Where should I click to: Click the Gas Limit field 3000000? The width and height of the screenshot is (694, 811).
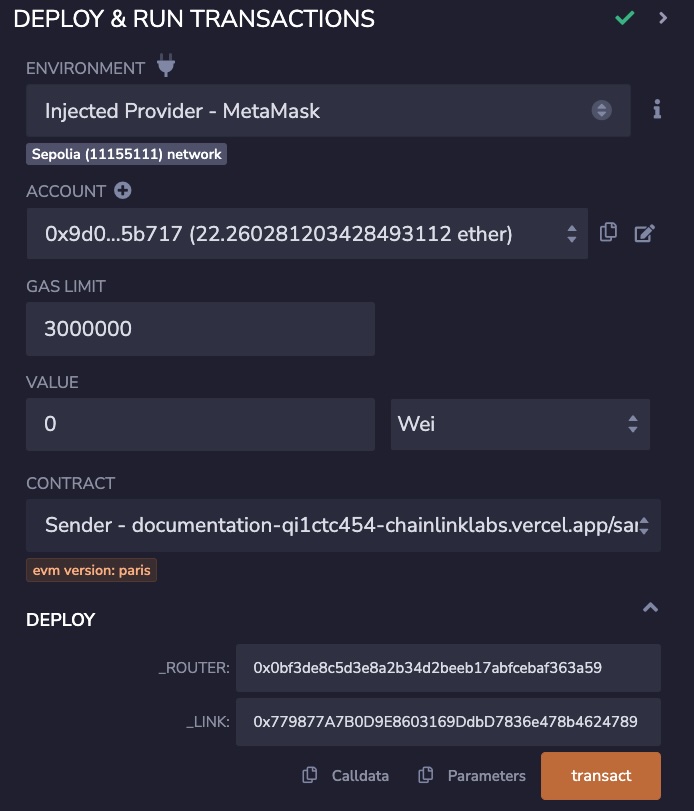point(201,329)
